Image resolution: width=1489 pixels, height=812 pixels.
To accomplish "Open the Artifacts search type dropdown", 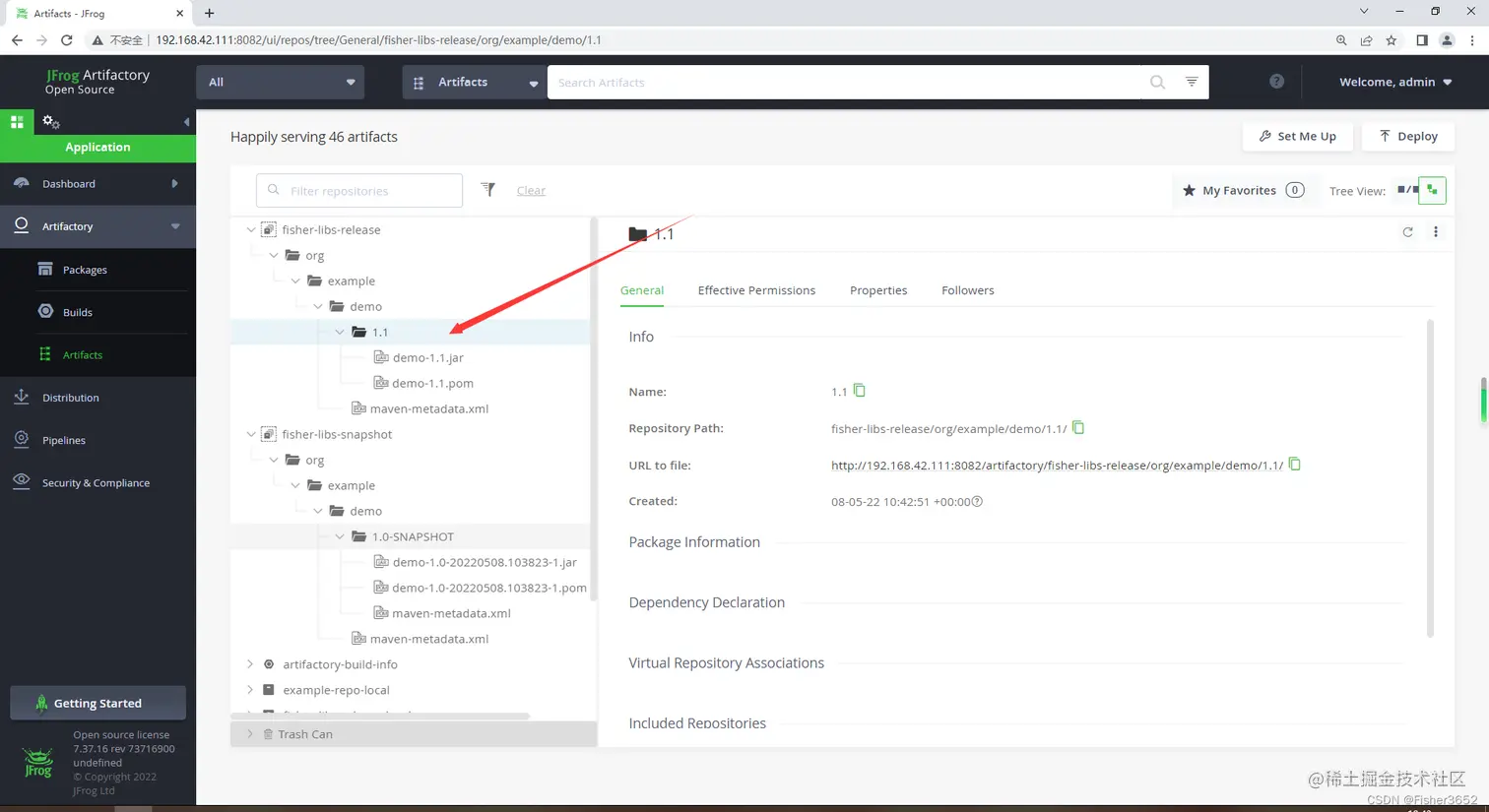I will coord(475,82).
